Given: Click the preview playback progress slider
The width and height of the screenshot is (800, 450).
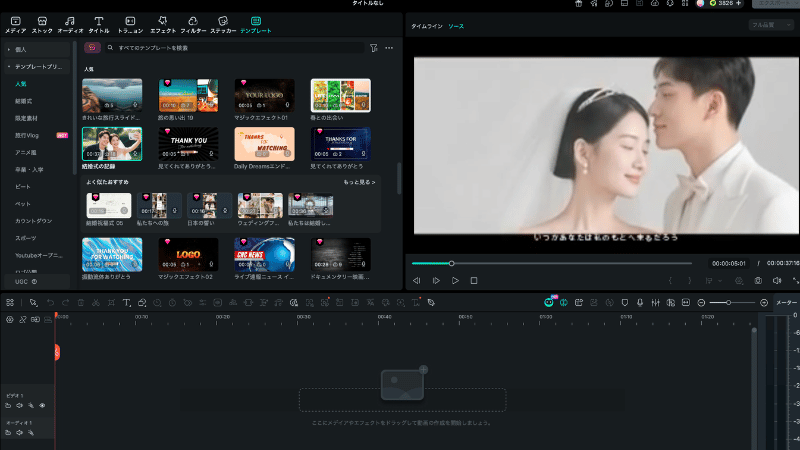Looking at the screenshot, I should tap(552, 263).
